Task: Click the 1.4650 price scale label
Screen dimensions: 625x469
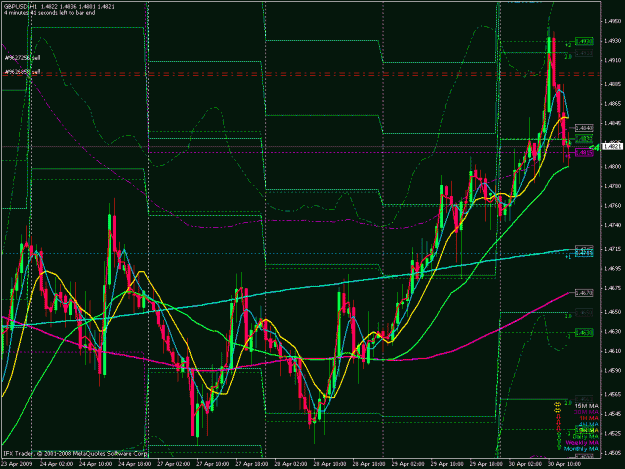Action: pos(612,312)
